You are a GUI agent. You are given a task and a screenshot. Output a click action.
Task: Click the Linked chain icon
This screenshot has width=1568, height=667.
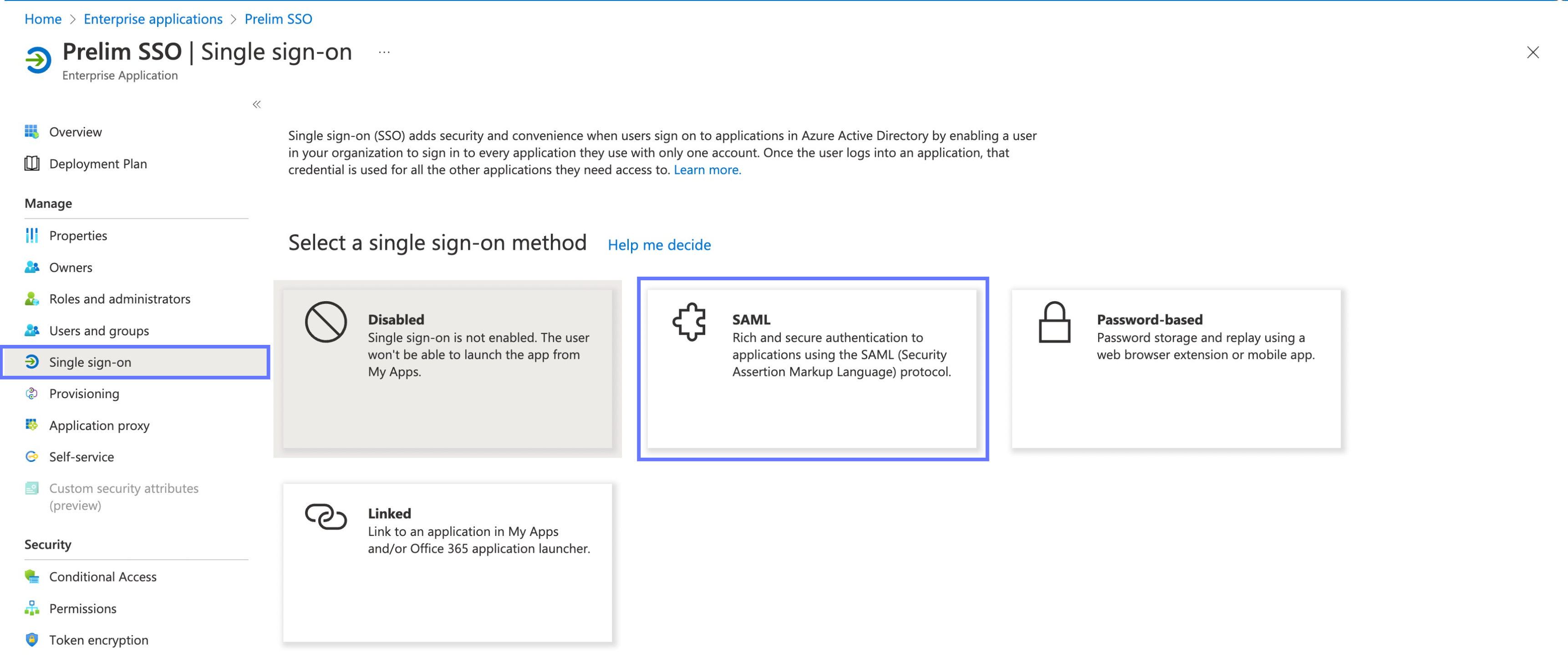click(326, 516)
